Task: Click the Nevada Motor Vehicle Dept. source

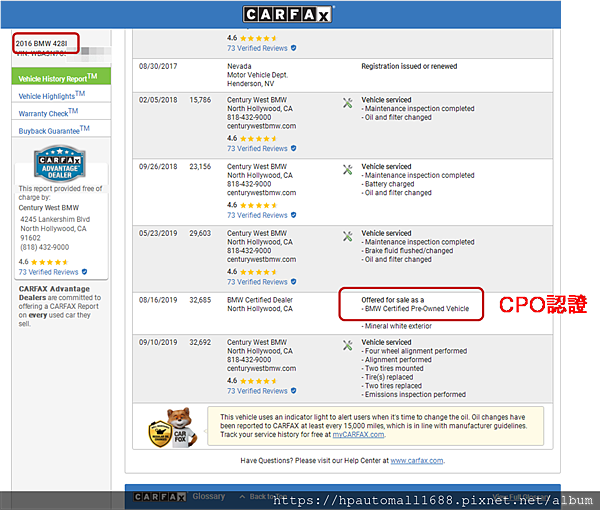Action: 258,70
